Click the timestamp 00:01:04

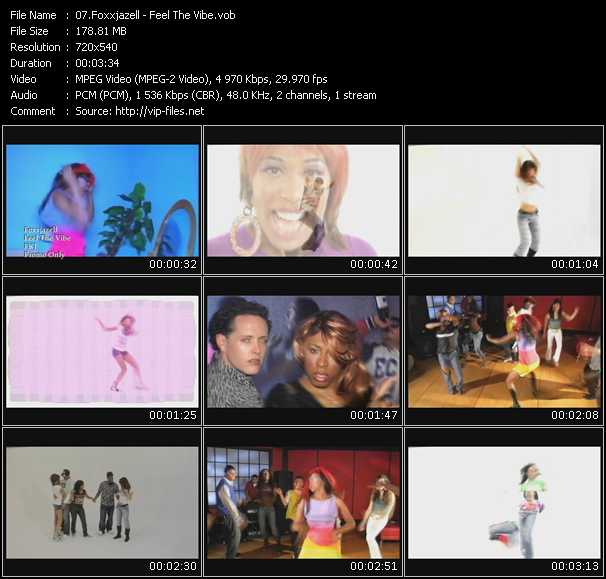[575, 264]
